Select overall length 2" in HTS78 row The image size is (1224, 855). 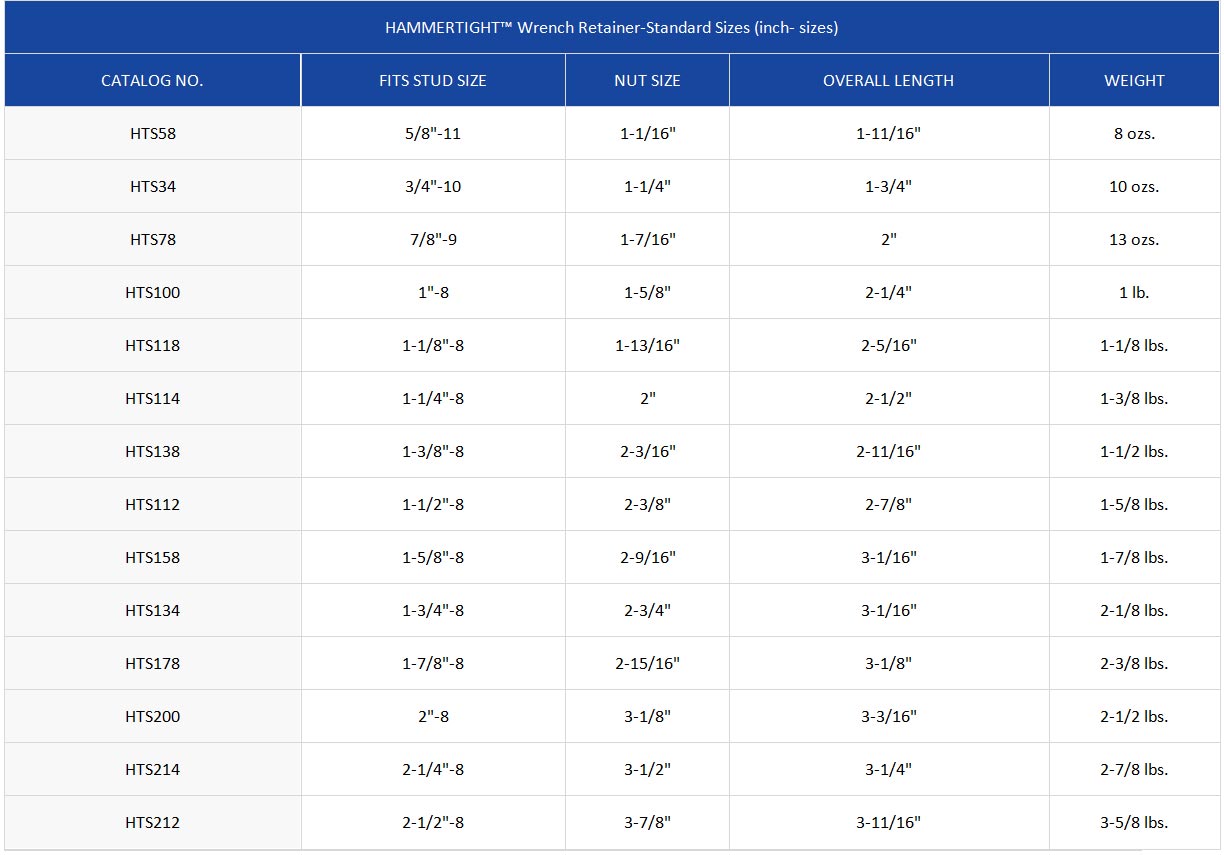click(x=889, y=240)
